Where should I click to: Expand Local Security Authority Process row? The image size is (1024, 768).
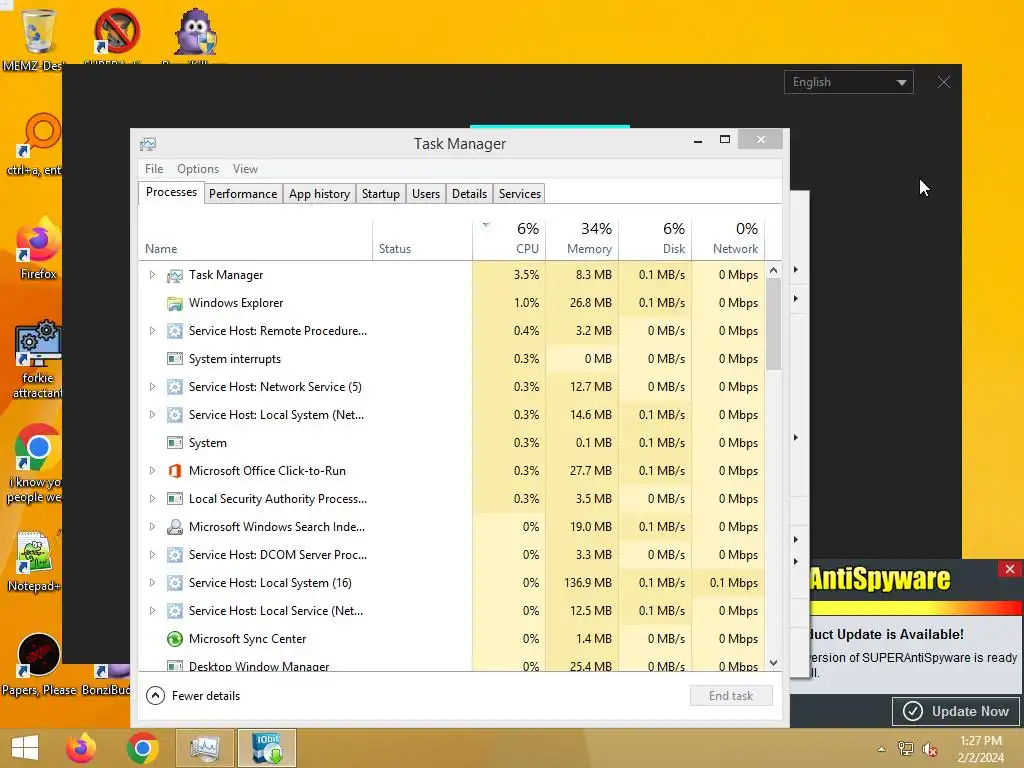click(x=152, y=499)
